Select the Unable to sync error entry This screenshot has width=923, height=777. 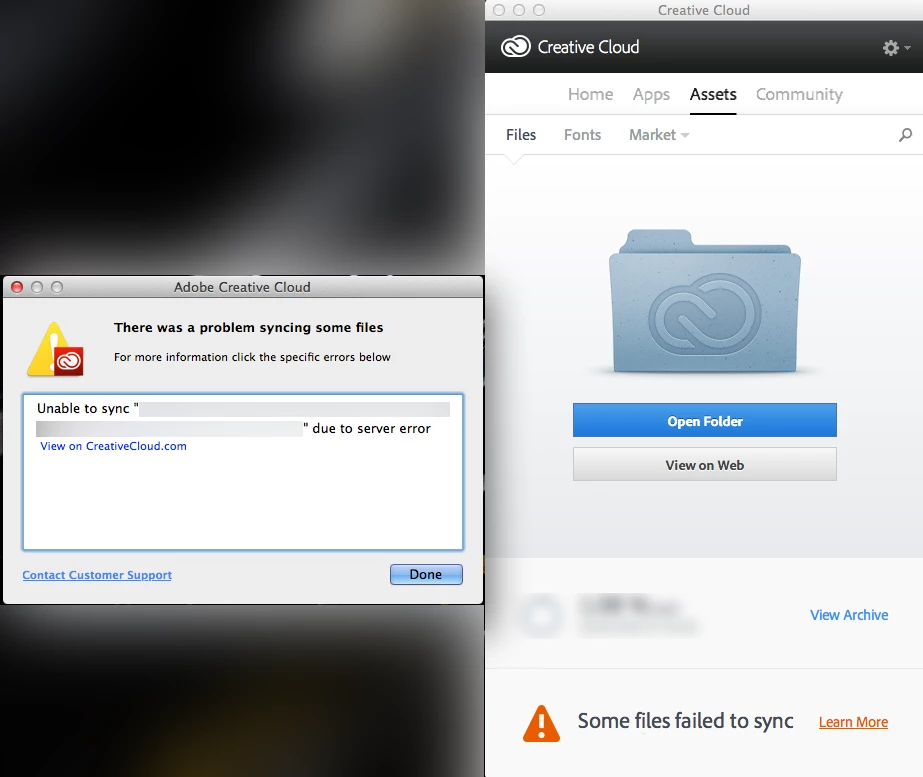243,419
